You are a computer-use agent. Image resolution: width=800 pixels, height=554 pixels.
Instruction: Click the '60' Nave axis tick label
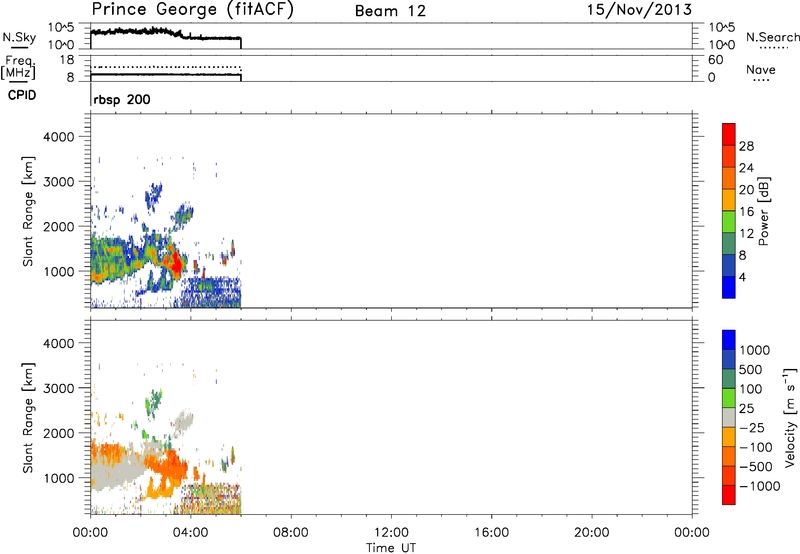716,60
